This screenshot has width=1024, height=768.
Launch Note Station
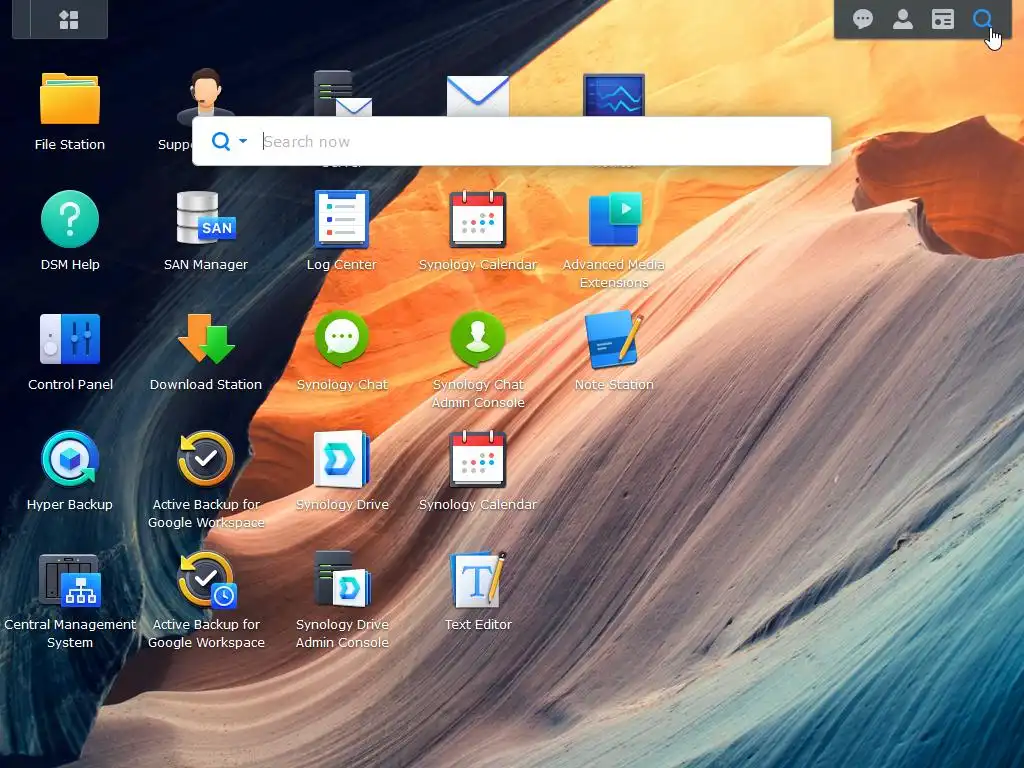[614, 340]
